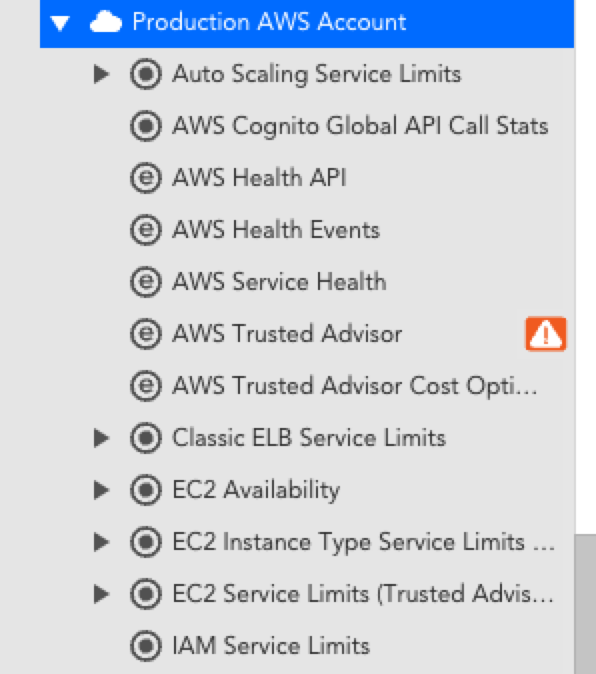Click the datasource icon for IAM Service Limits
This screenshot has height=674, width=596.
click(146, 646)
